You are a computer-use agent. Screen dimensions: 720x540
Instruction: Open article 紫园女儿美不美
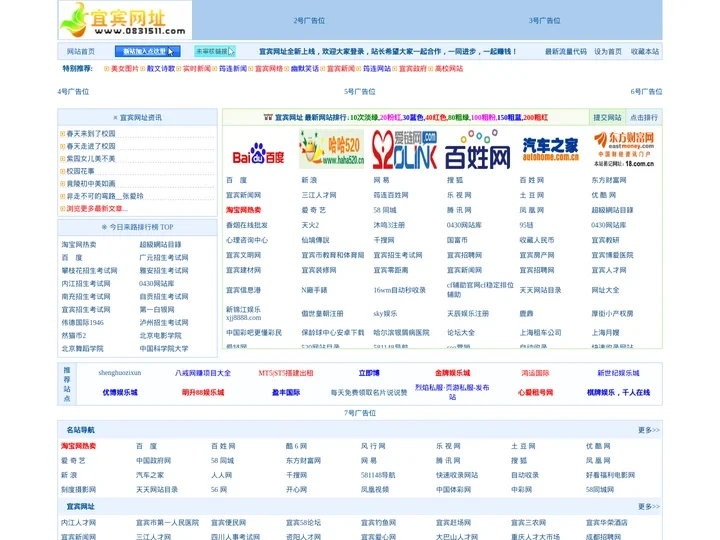pyautogui.click(x=91, y=158)
